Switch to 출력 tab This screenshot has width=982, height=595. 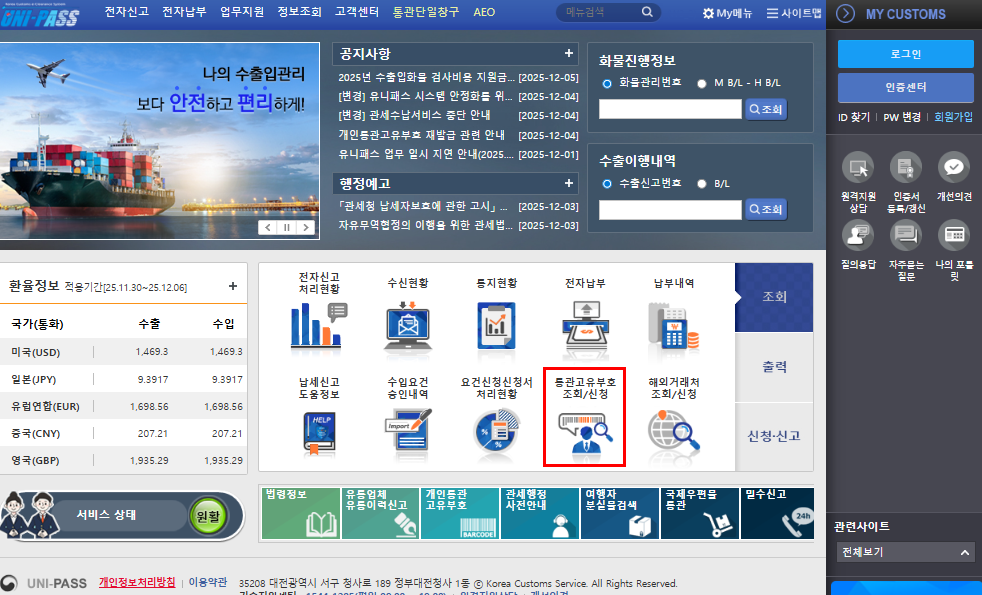[774, 367]
